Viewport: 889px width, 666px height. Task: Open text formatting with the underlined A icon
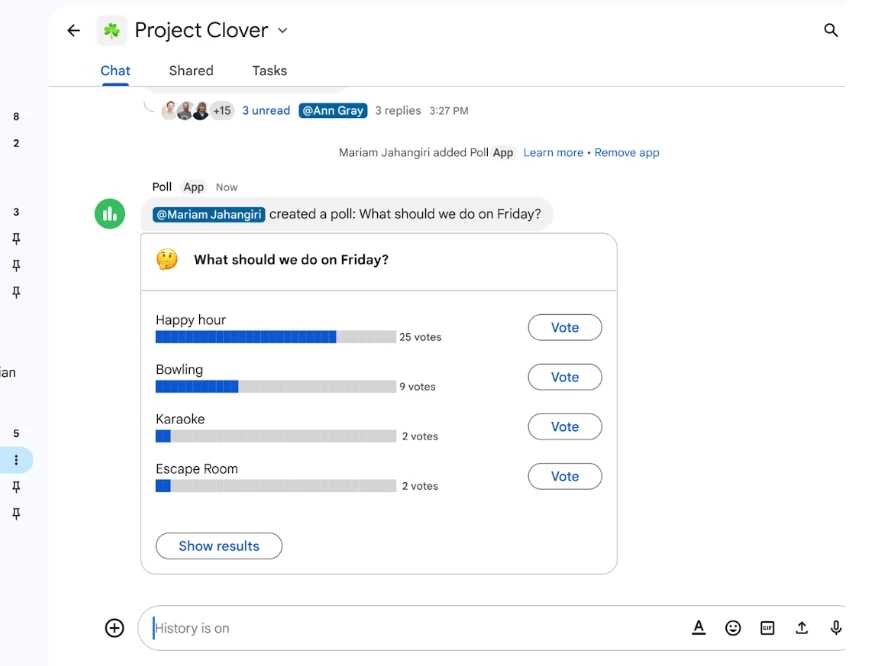click(699, 627)
